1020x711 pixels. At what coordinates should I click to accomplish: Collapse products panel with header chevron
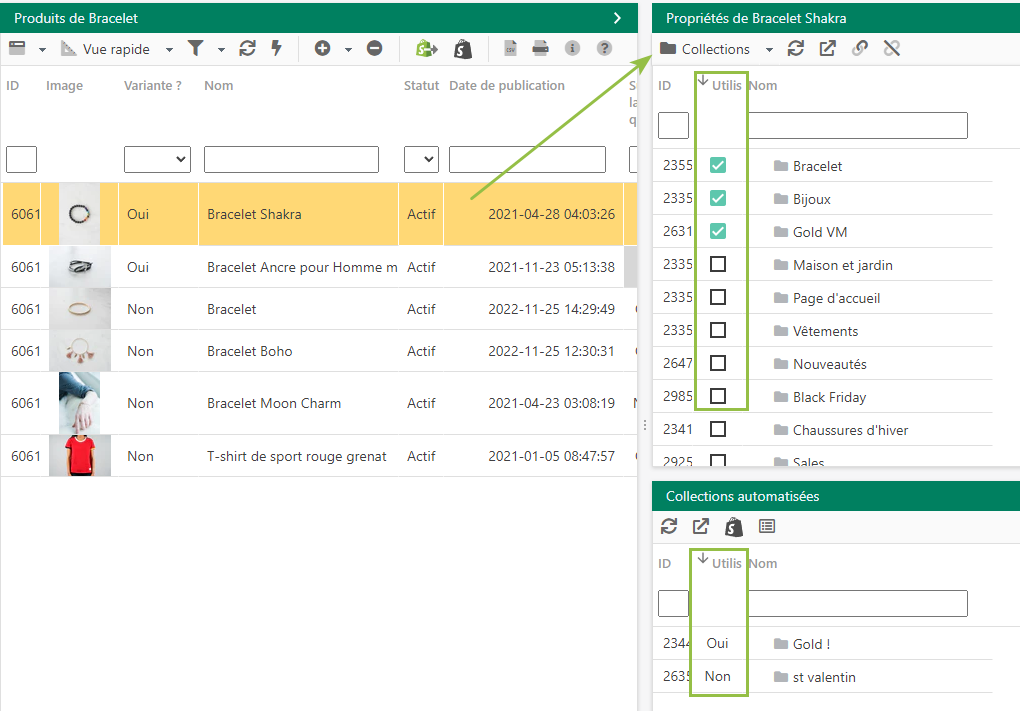tap(617, 18)
